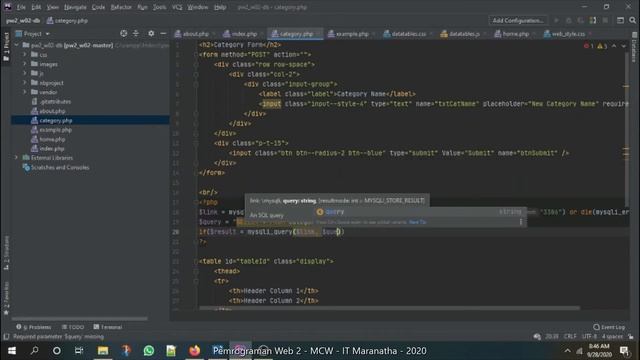The height and width of the screenshot is (360, 640).
Task: Click the locate file target icon in Project panel
Action: pyautogui.click(x=124, y=33)
